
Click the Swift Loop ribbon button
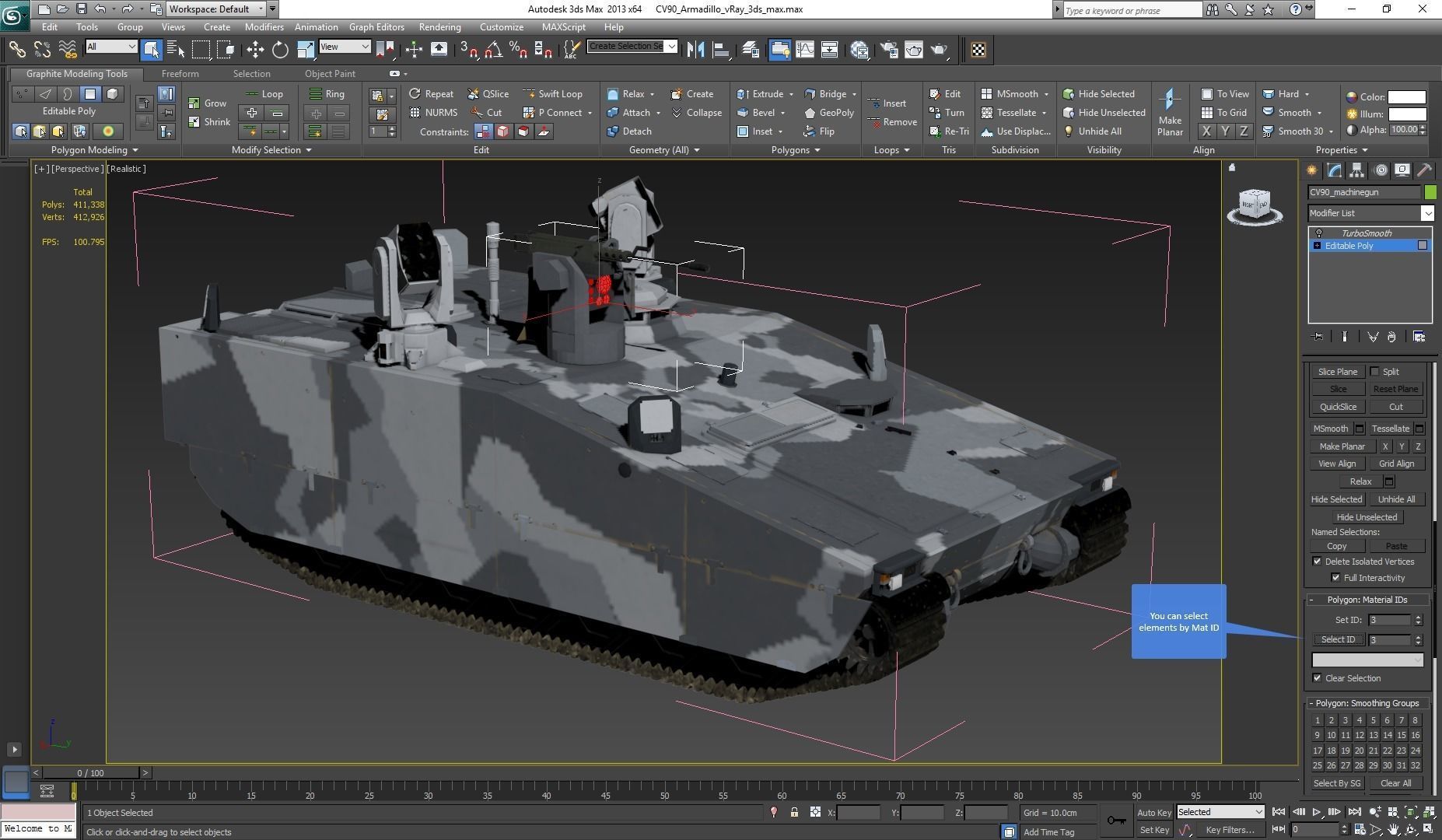[x=552, y=94]
